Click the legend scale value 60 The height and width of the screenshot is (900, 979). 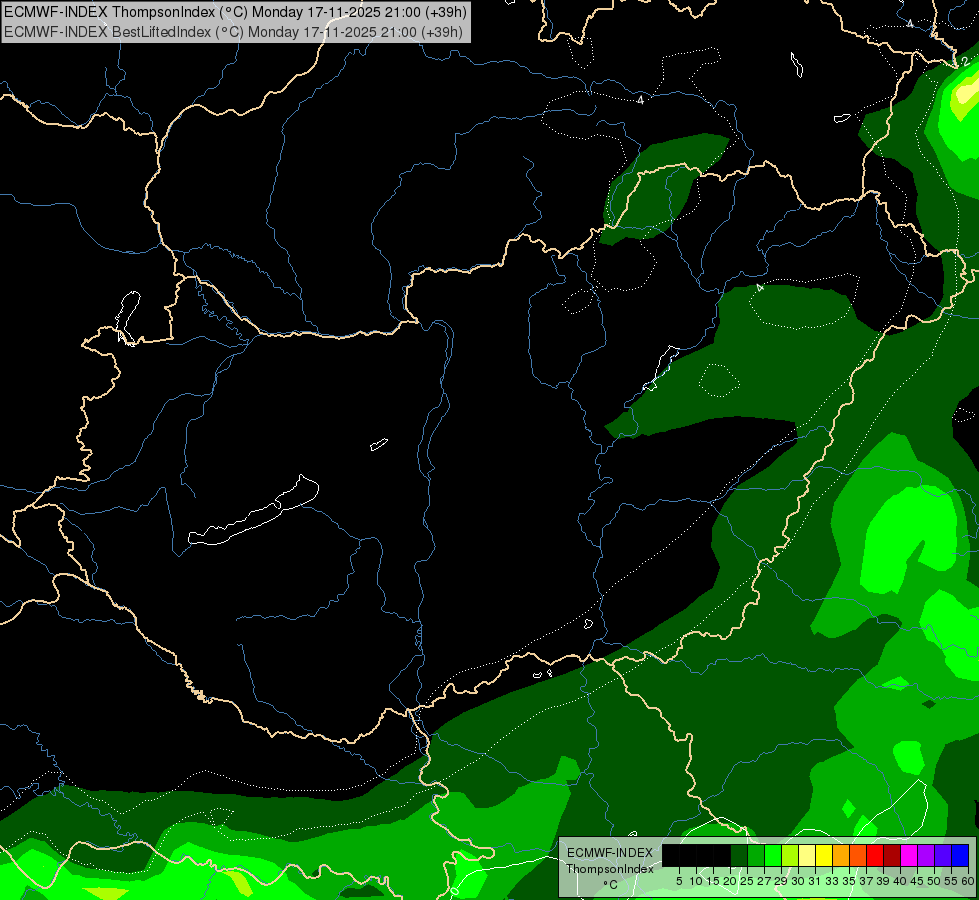tap(968, 881)
